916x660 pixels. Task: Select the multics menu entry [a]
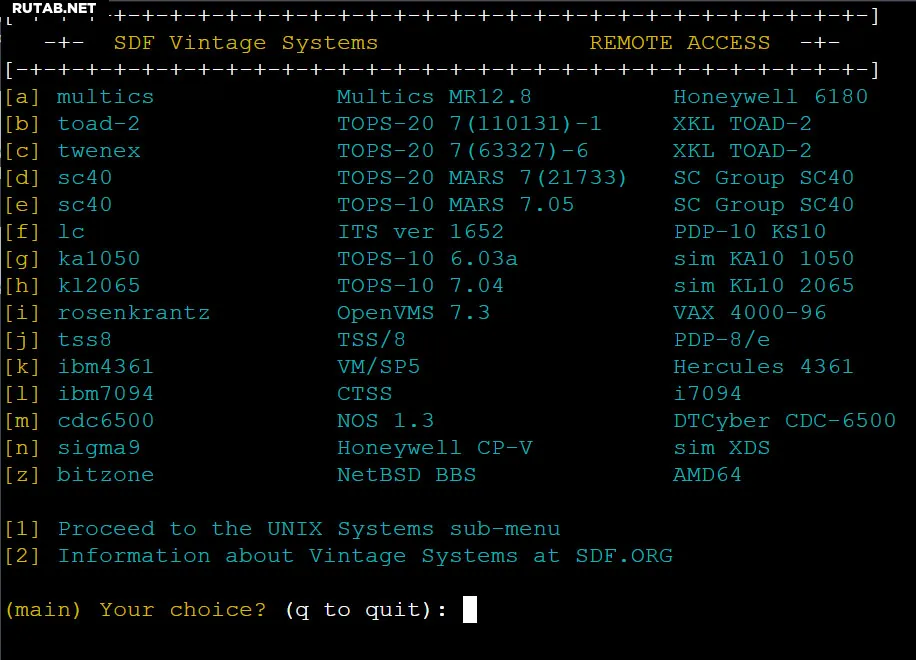pyautogui.click(x=105, y=97)
